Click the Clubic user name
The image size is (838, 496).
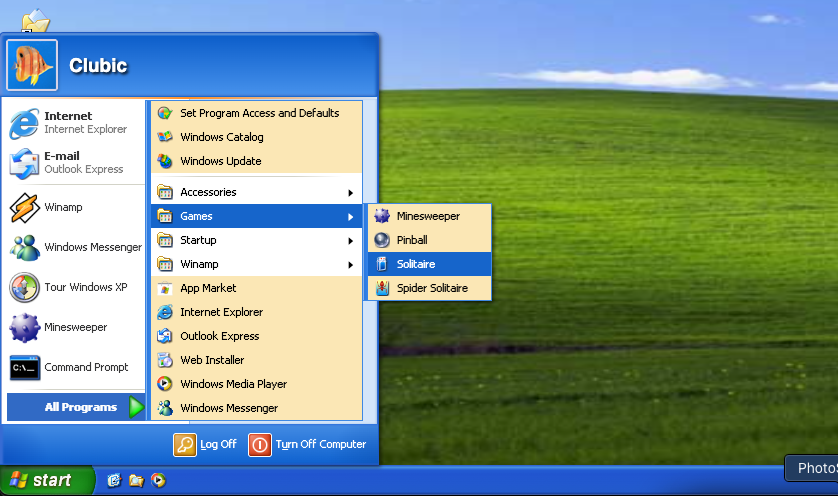pyautogui.click(x=98, y=66)
